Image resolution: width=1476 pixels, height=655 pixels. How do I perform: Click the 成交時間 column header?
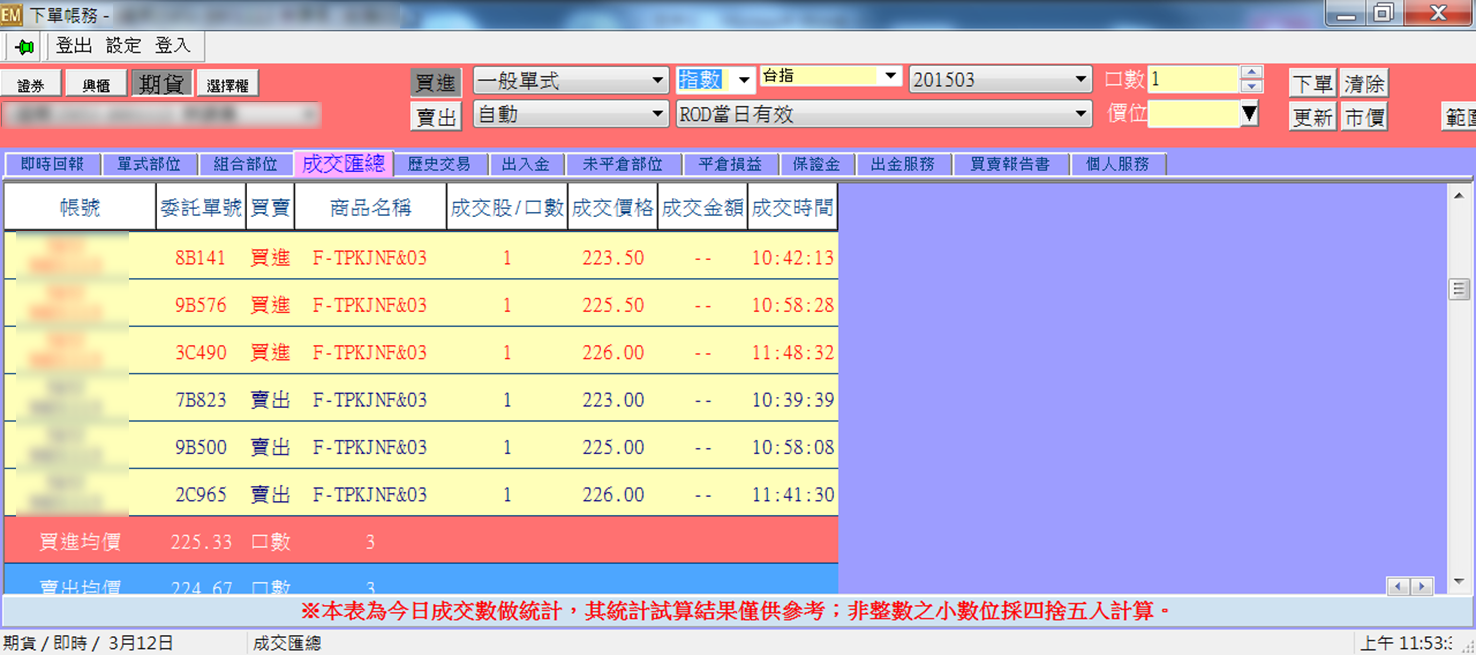click(793, 207)
